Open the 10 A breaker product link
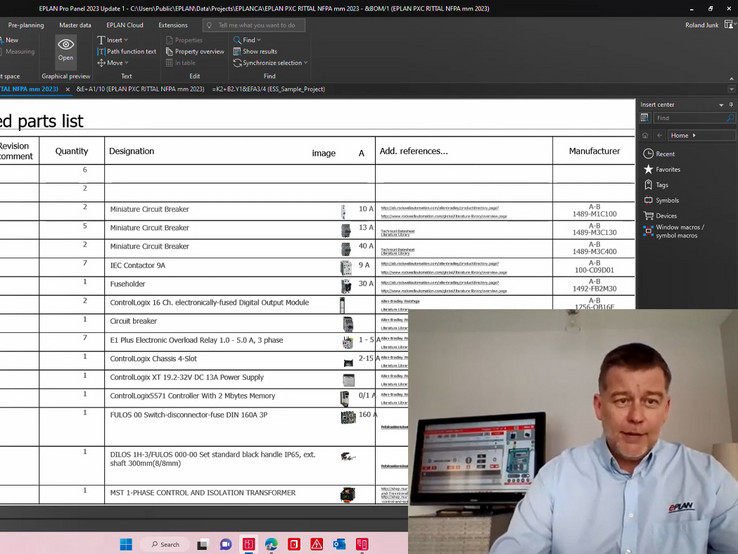 [x=440, y=208]
